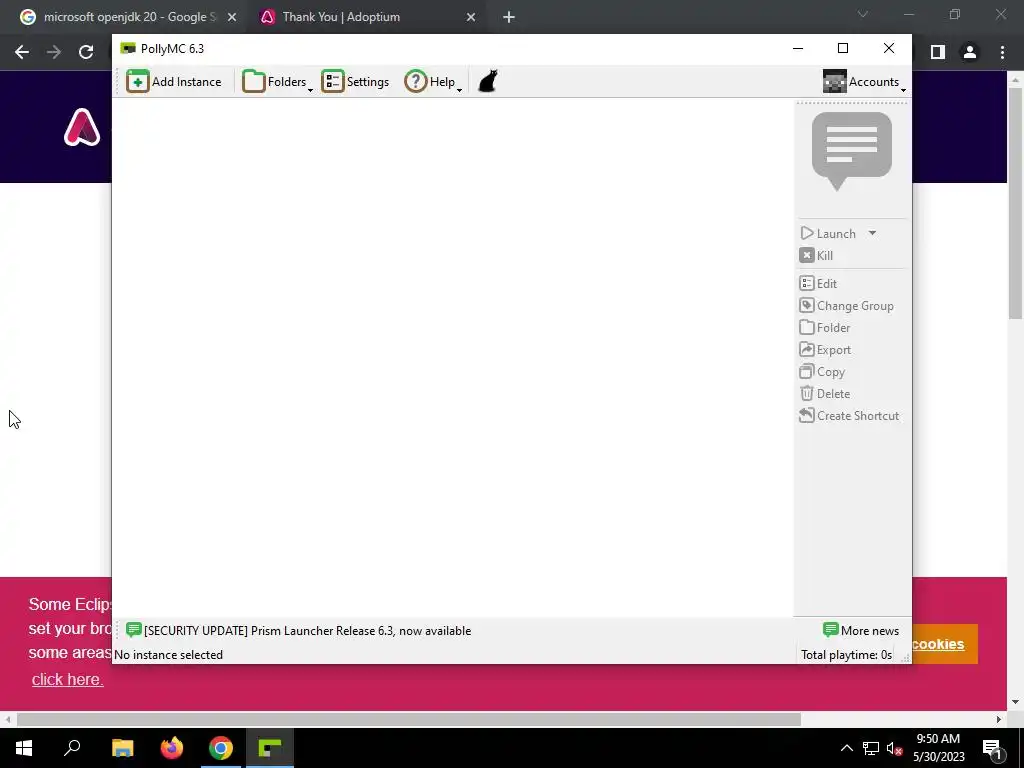
Task: Open File Explorer from the taskbar
Action: click(122, 748)
